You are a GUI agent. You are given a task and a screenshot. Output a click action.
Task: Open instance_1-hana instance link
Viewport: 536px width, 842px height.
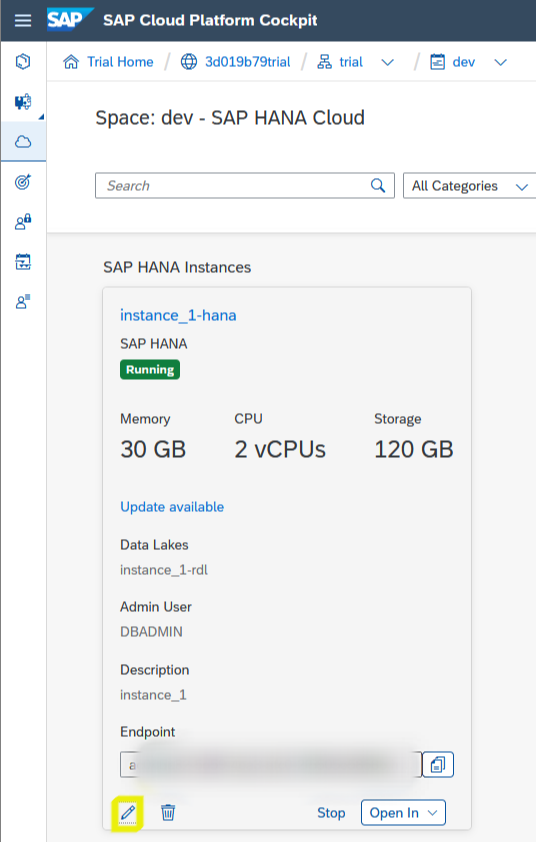coord(178,315)
